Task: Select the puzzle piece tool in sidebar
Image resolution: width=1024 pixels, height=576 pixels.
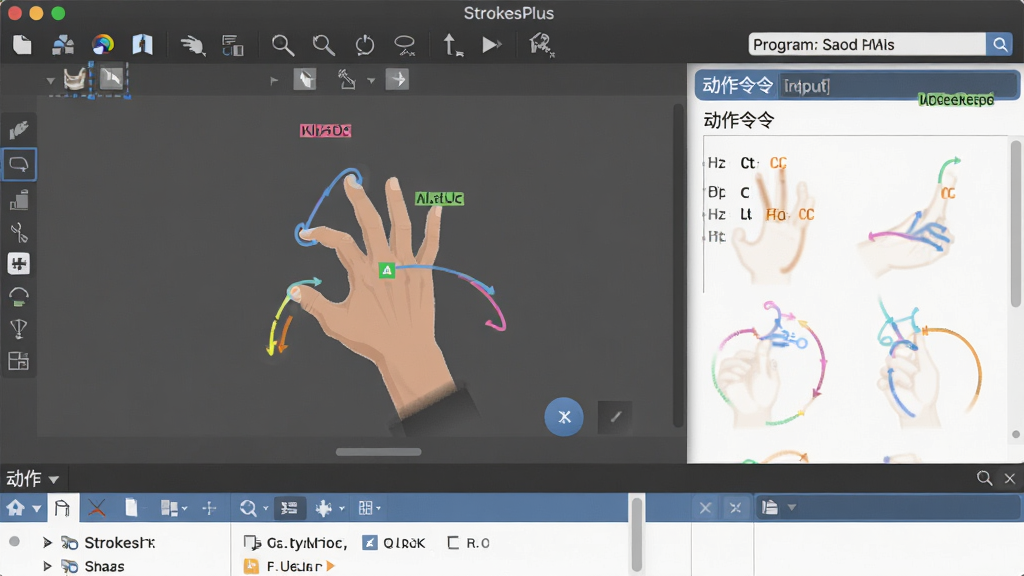Action: click(x=19, y=264)
